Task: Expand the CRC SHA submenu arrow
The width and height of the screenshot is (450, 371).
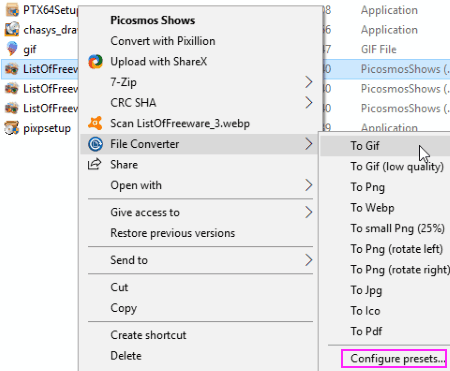Action: [309, 103]
